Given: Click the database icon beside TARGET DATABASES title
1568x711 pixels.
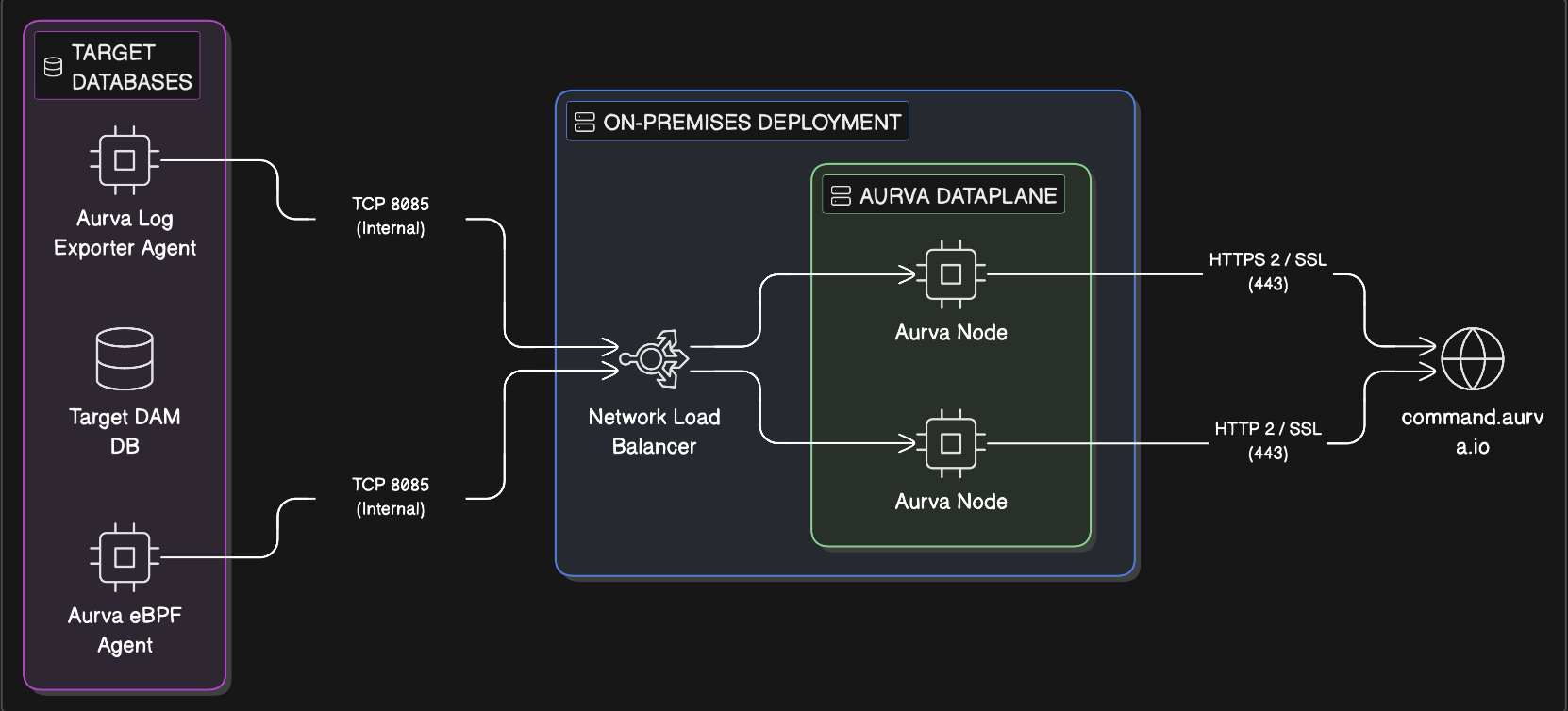Looking at the screenshot, I should tap(54, 67).
